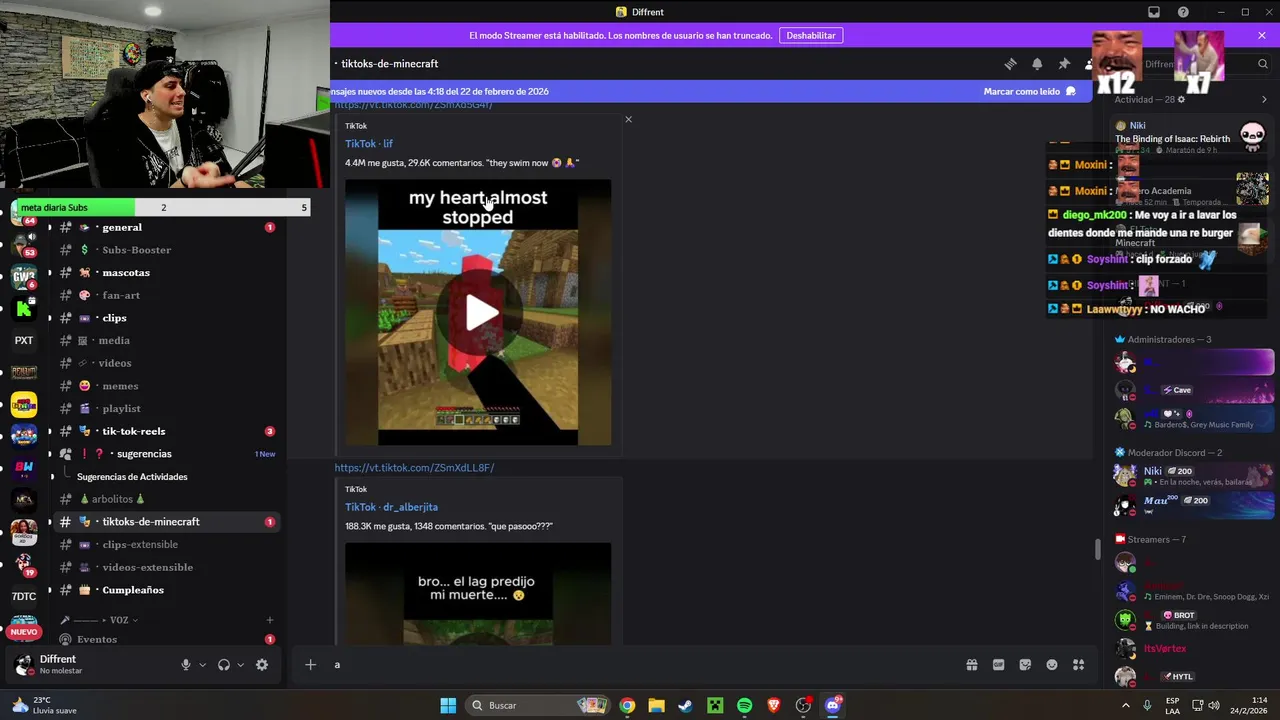Open Minecraft creeper taskbar icon

click(x=715, y=706)
